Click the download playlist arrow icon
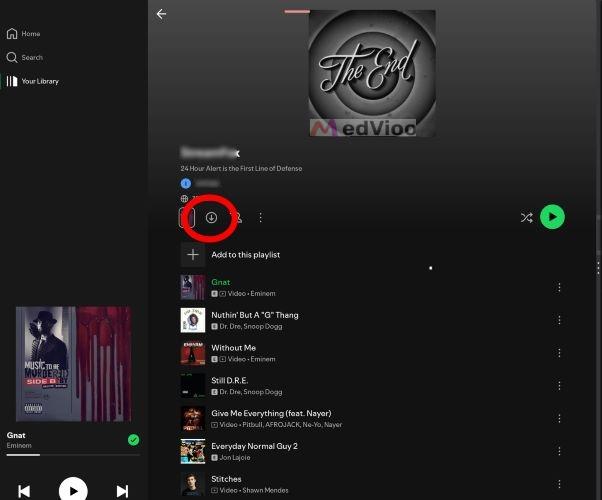The image size is (602, 500). pyautogui.click(x=211, y=218)
